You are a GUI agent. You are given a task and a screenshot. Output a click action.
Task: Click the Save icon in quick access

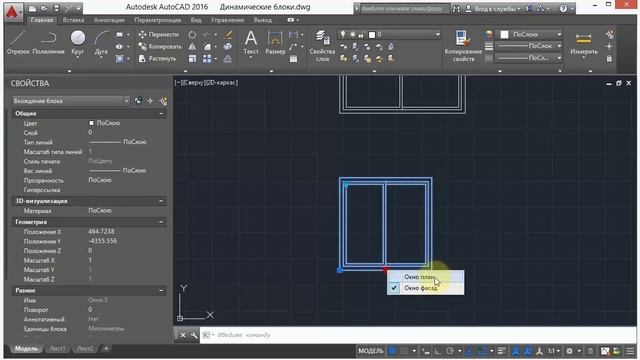coord(56,8)
